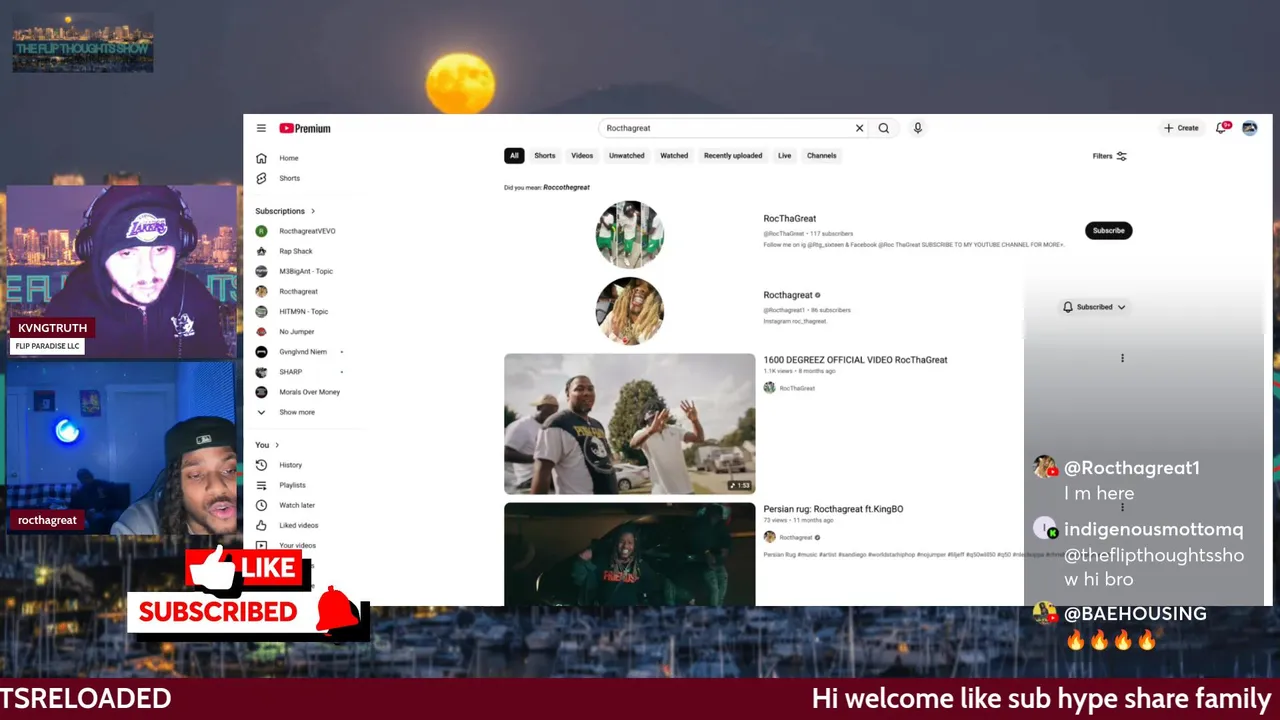Click the Create button
The height and width of the screenshot is (720, 1280).
1181,128
